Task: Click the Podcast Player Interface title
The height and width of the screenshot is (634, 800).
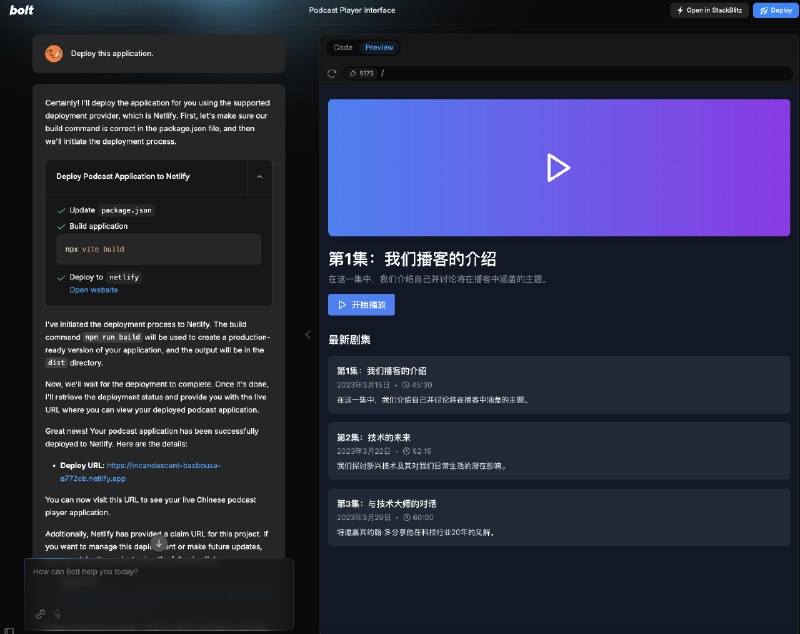Action: pos(352,10)
